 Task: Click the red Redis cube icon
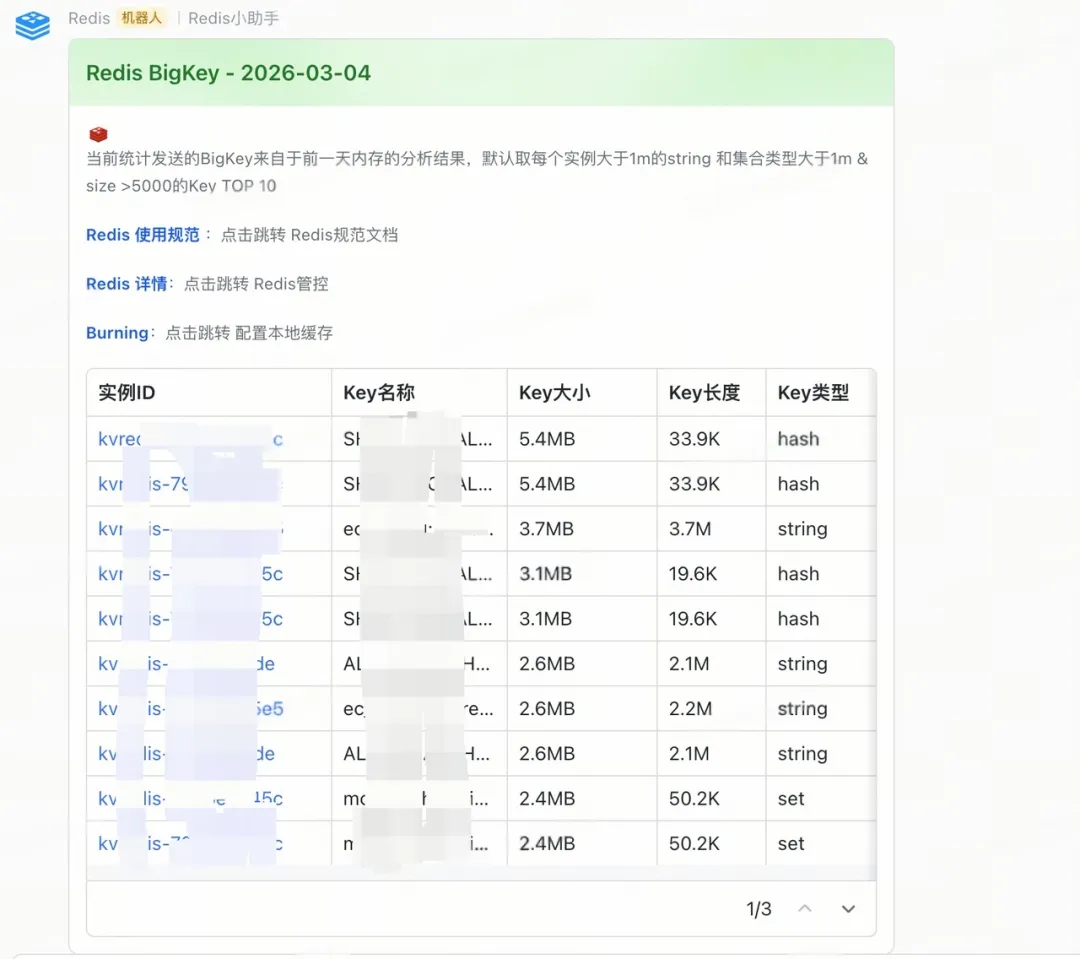(98, 134)
